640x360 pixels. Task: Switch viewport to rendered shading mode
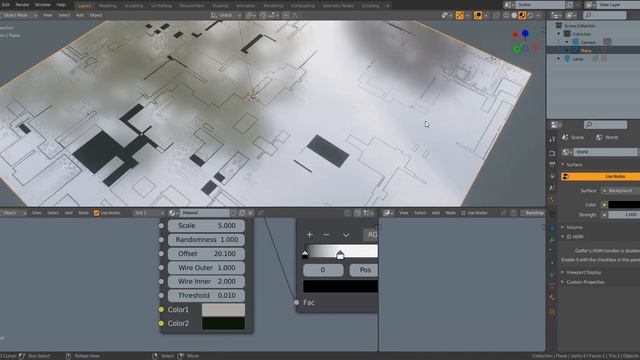point(530,16)
